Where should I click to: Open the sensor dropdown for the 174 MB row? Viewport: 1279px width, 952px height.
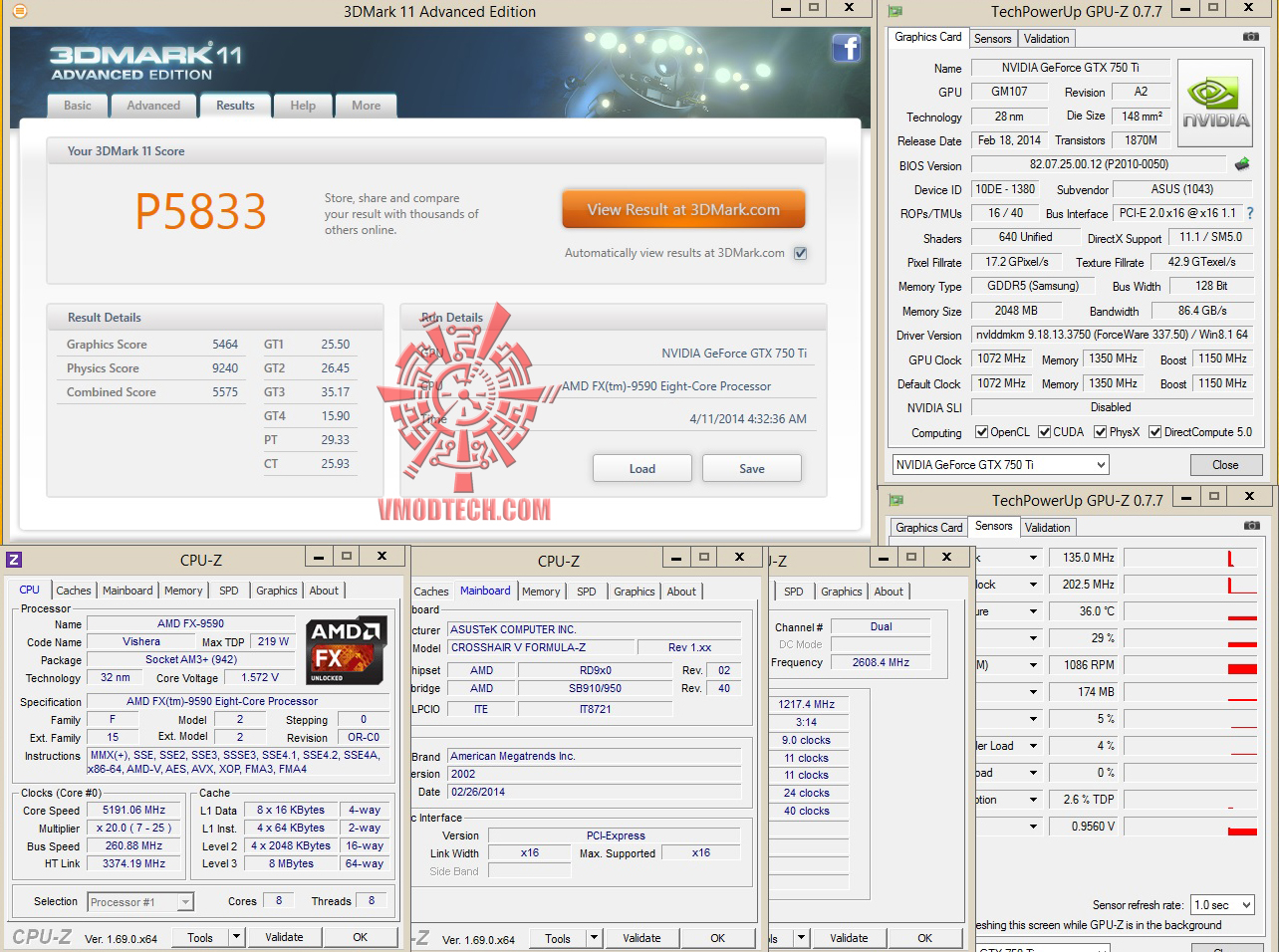click(x=1033, y=692)
